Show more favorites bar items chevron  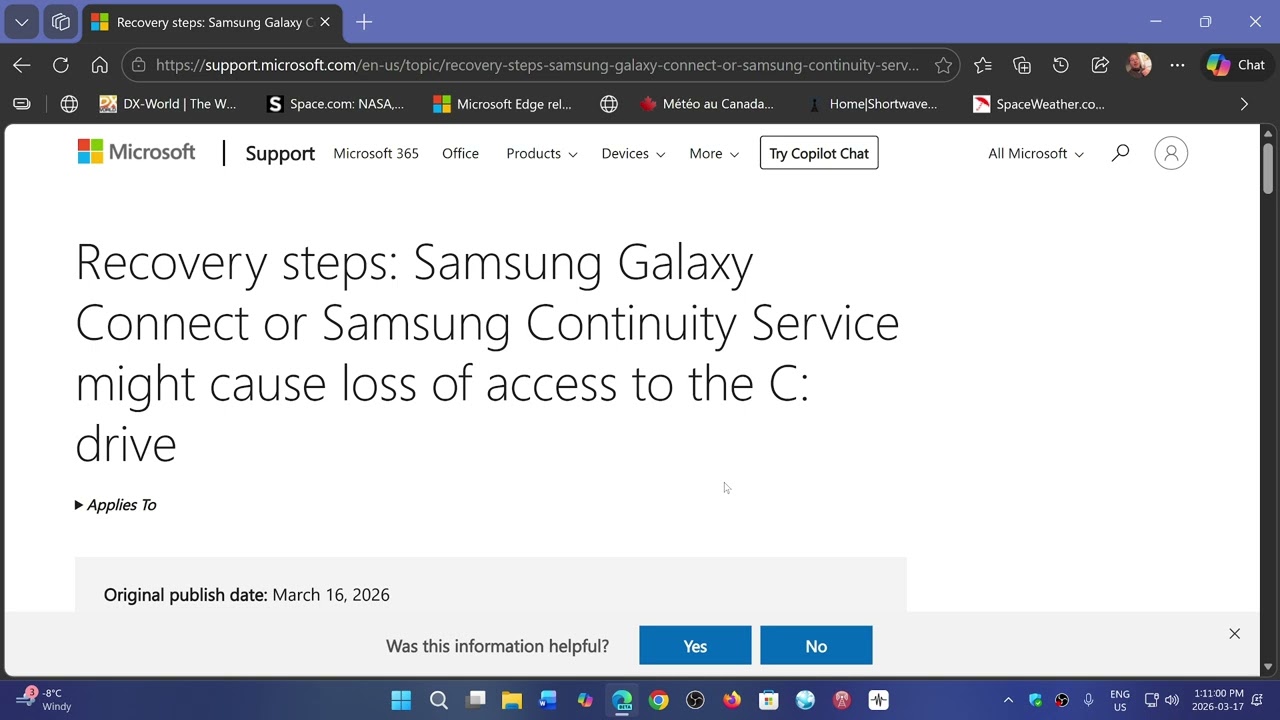(x=1244, y=104)
